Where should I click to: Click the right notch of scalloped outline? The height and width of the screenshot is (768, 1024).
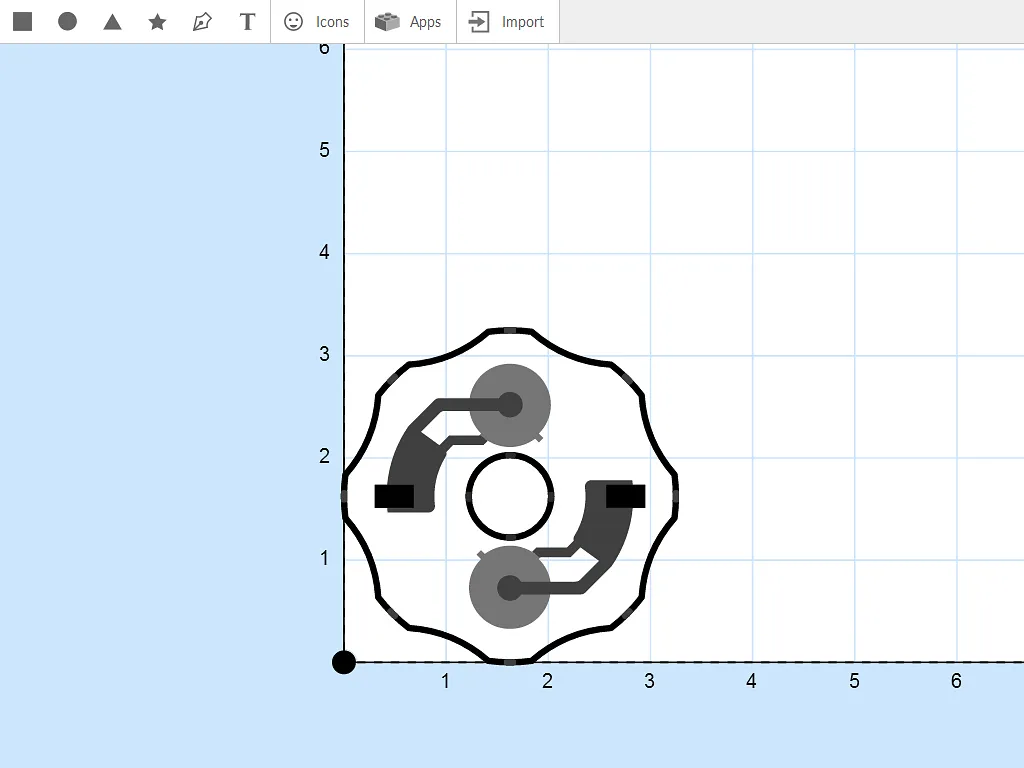[x=676, y=495]
